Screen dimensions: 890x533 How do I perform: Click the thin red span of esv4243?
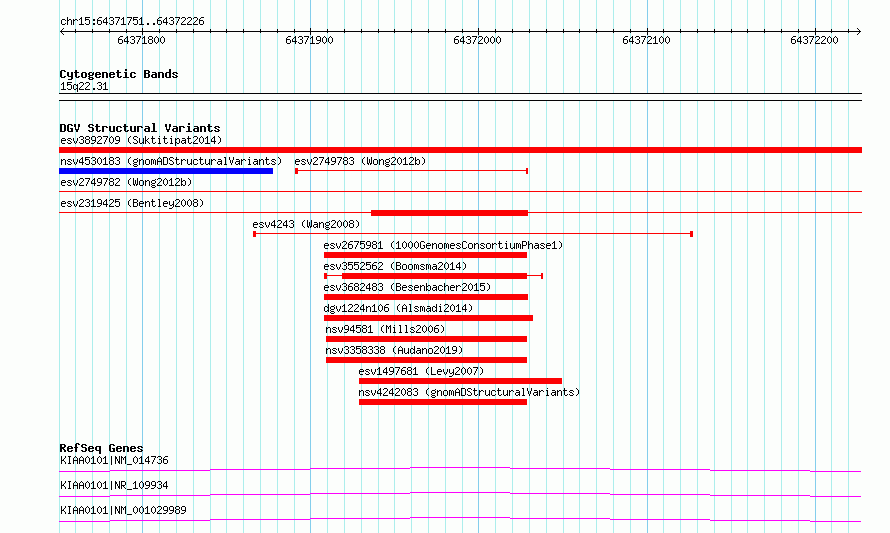[473, 234]
